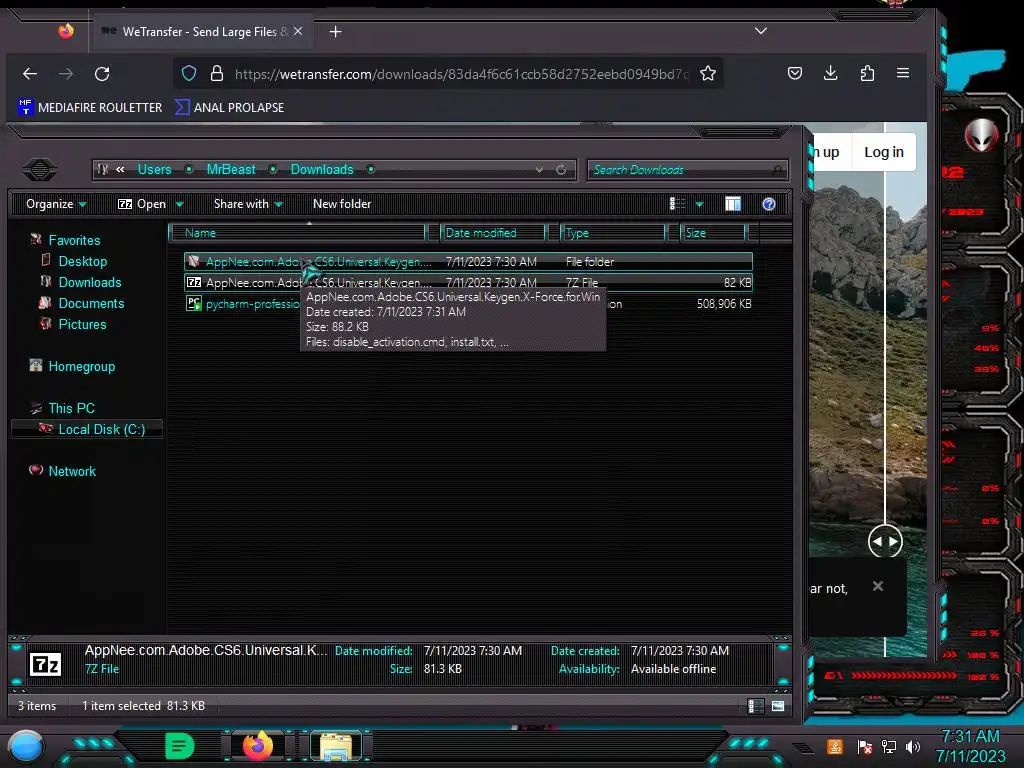This screenshot has width=1024, height=768.
Task: Expand view options dropdown arrow
Action: pos(699,204)
